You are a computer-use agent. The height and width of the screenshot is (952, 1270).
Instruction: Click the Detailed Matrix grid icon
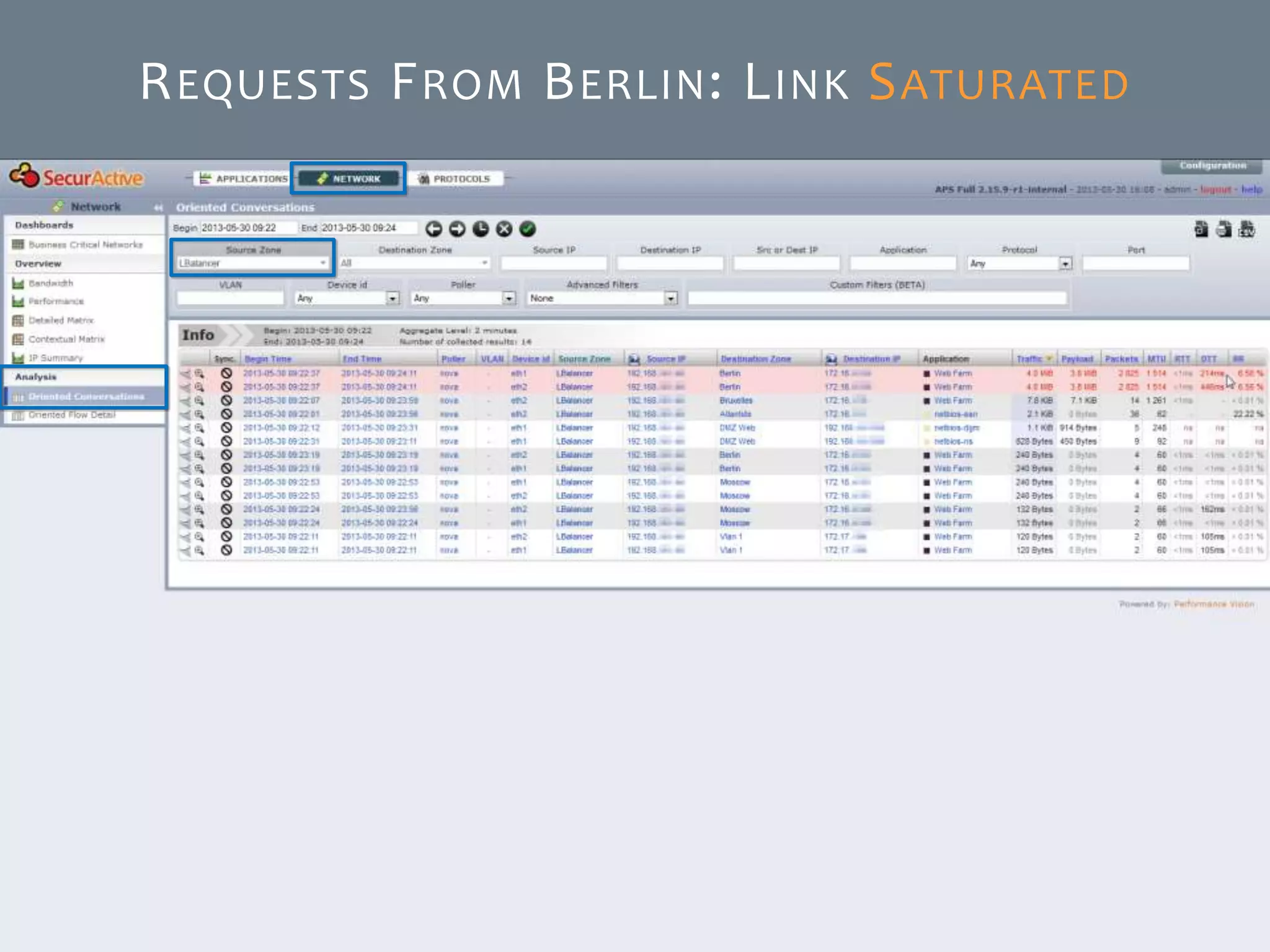(18, 320)
